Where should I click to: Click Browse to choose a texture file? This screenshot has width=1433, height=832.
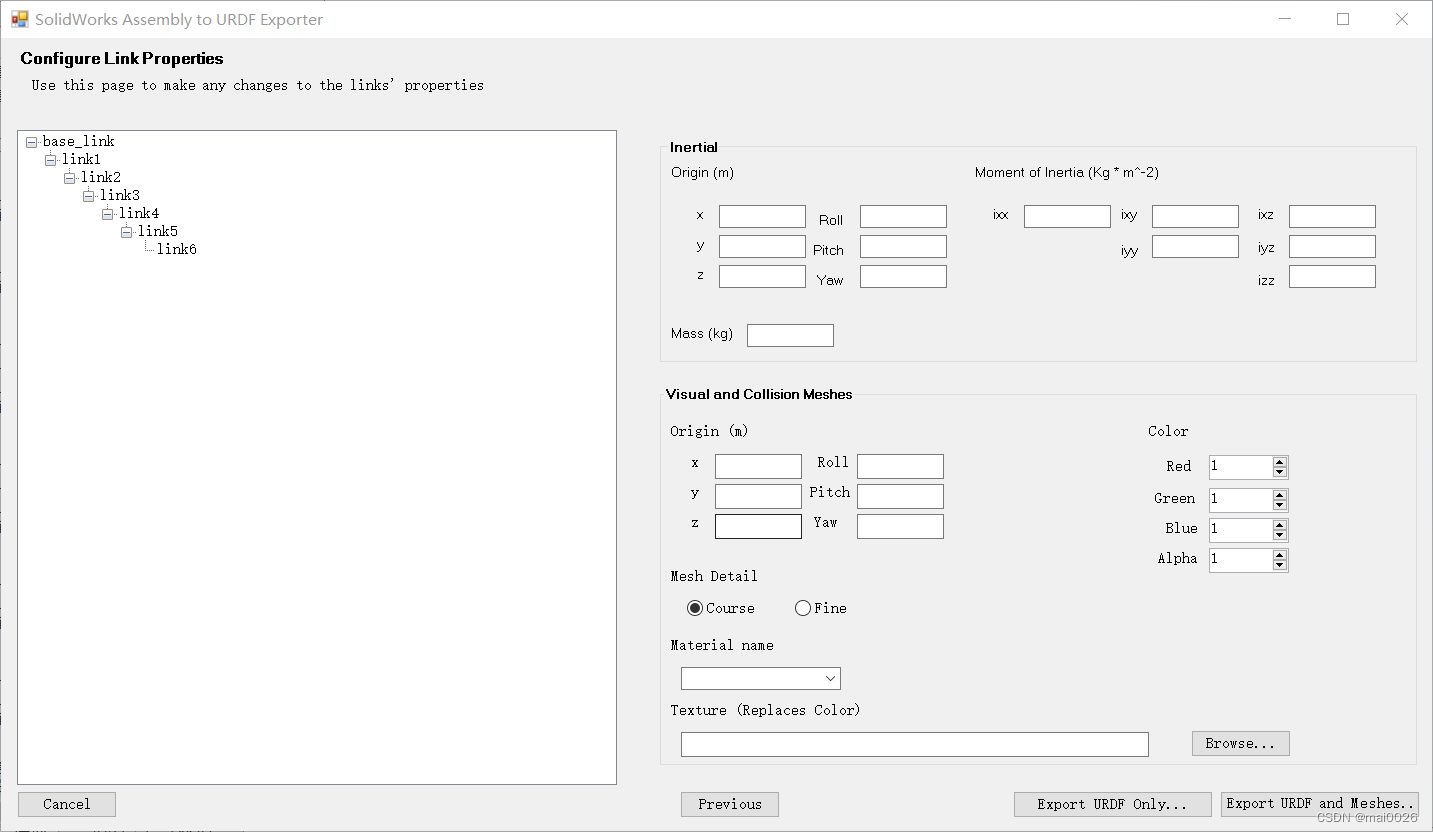[x=1240, y=743]
